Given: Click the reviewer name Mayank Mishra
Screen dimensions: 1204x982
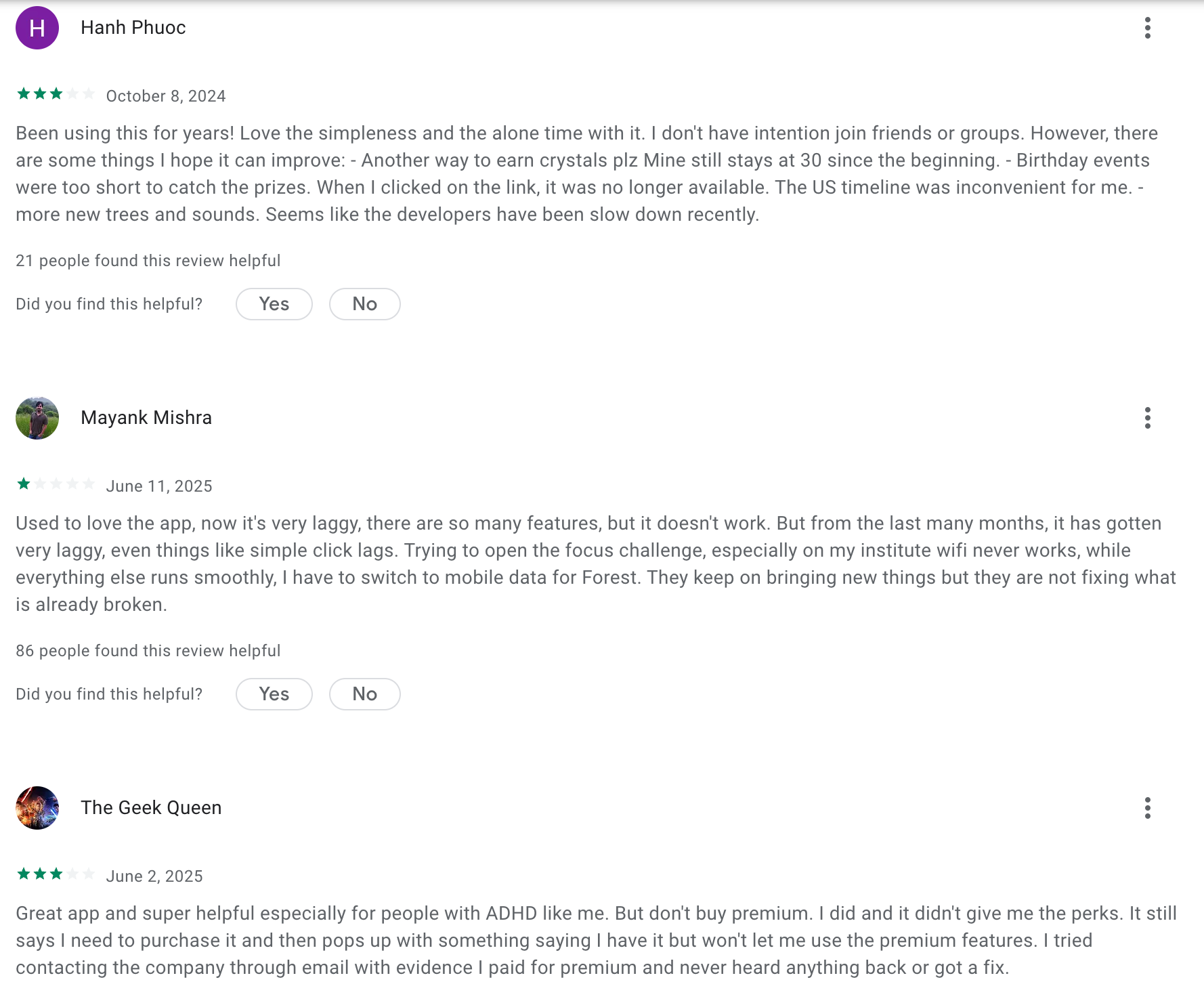Looking at the screenshot, I should tap(146, 418).
